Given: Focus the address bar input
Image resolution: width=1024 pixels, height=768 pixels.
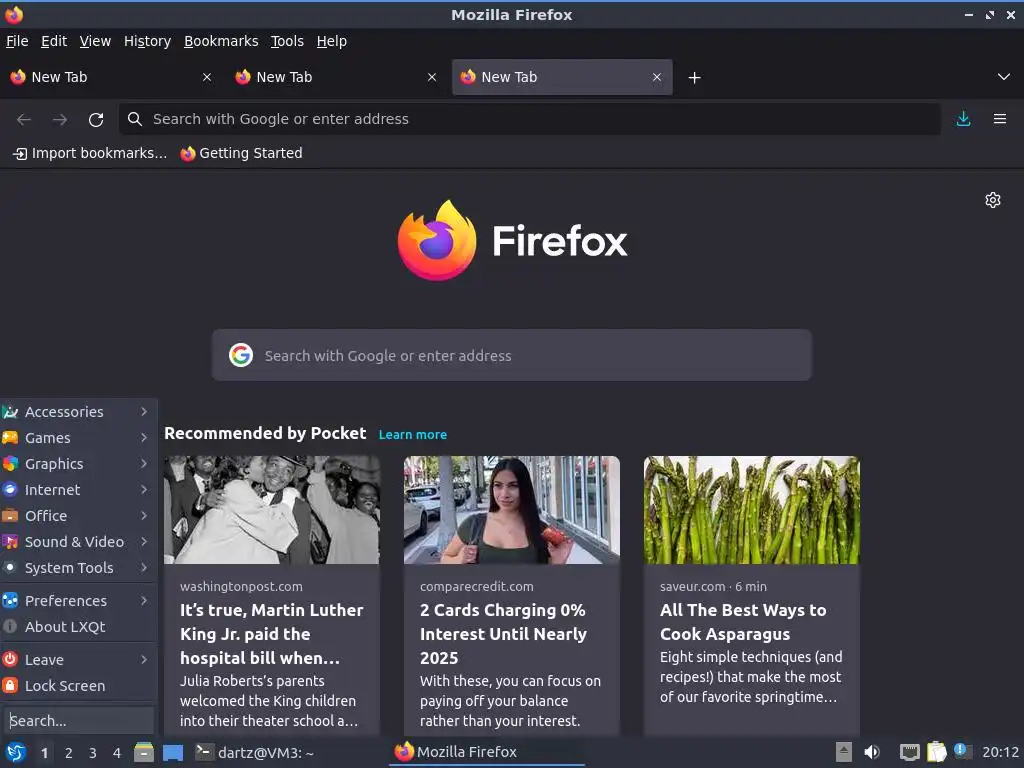Looking at the screenshot, I should [529, 119].
